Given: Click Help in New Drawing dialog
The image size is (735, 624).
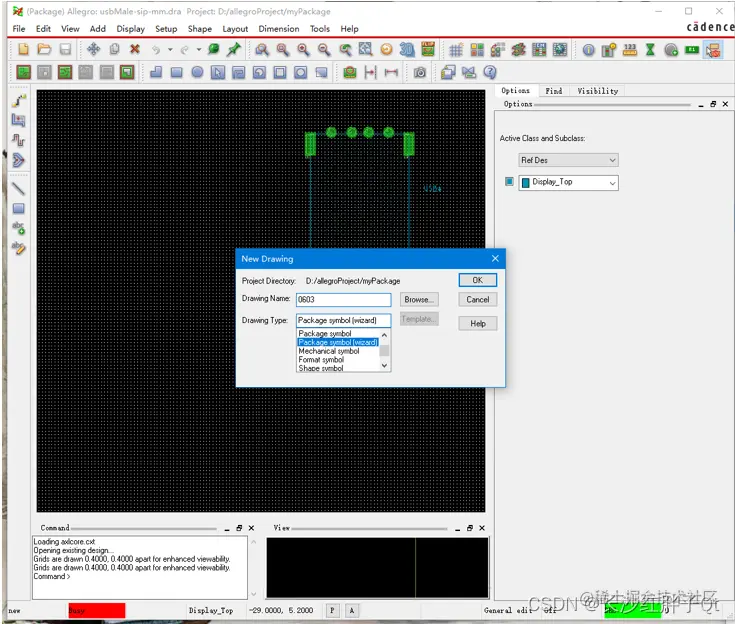Looking at the screenshot, I should pyautogui.click(x=477, y=323).
